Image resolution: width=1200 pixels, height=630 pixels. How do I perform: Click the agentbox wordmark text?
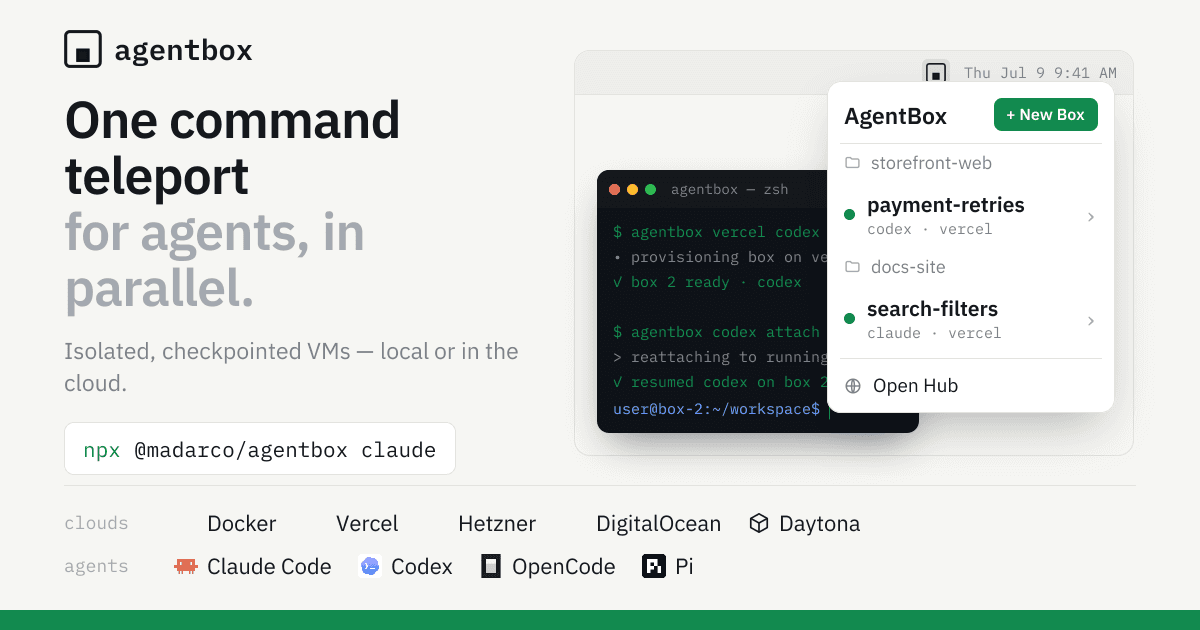point(183,50)
